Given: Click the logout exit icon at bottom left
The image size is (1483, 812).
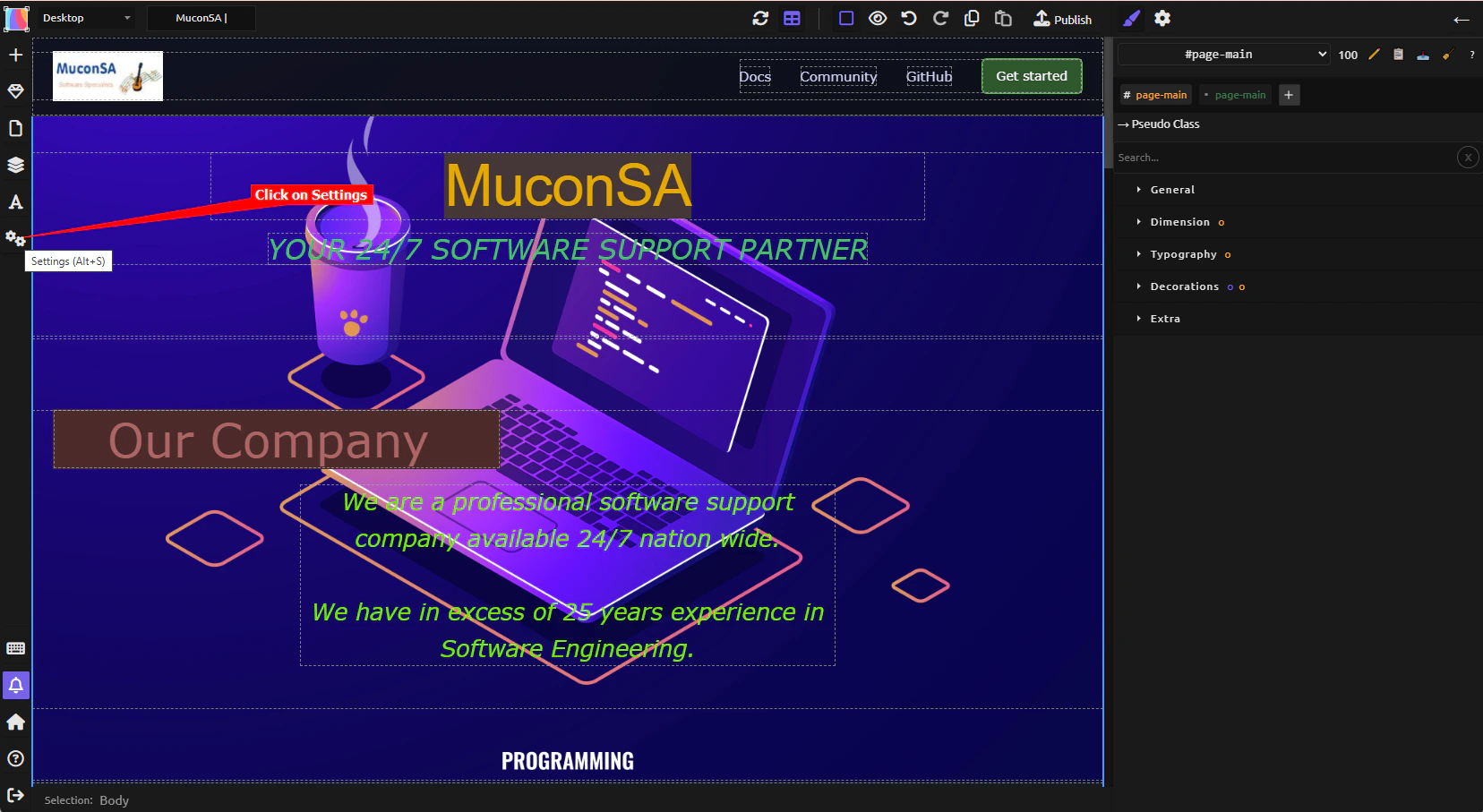Looking at the screenshot, I should coord(15,795).
